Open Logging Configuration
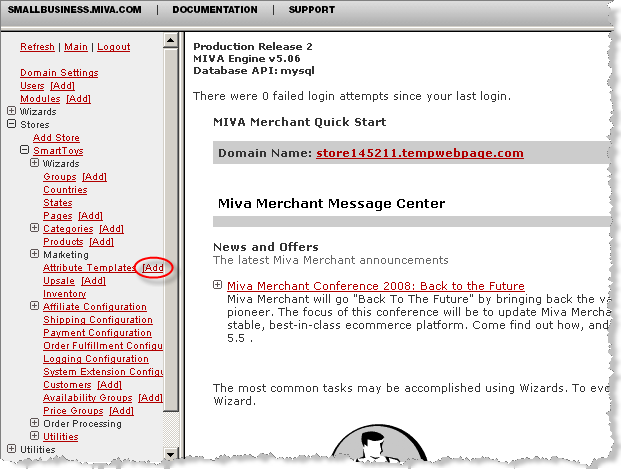 (x=96, y=359)
